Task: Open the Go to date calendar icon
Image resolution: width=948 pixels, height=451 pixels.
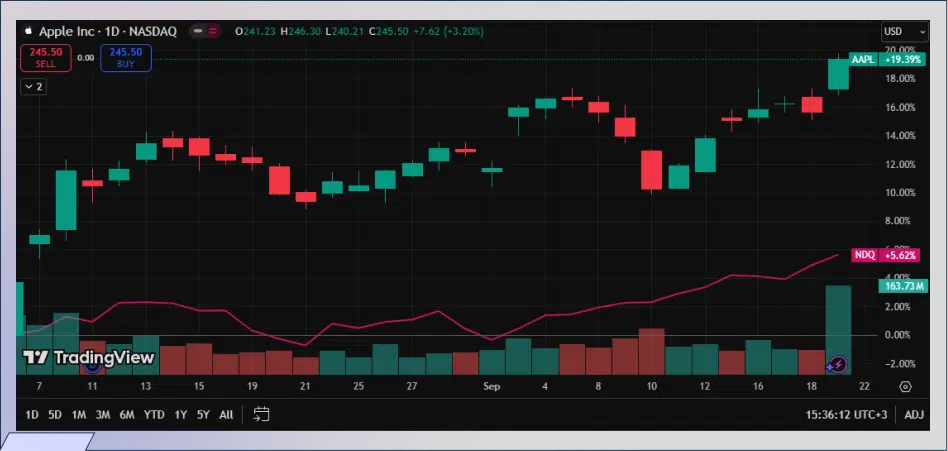Action: [261, 414]
